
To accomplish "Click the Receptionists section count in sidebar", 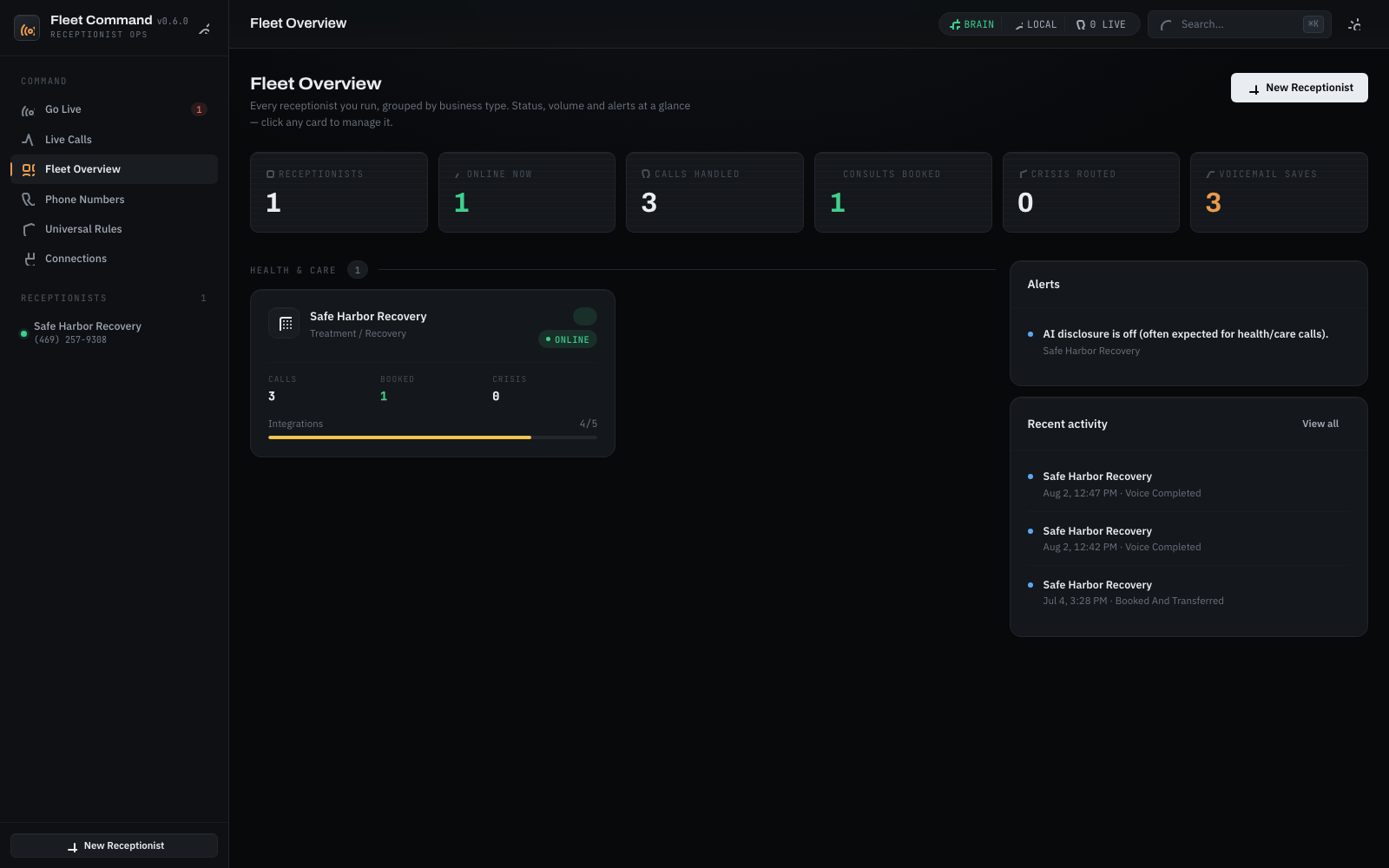I will click(x=203, y=299).
